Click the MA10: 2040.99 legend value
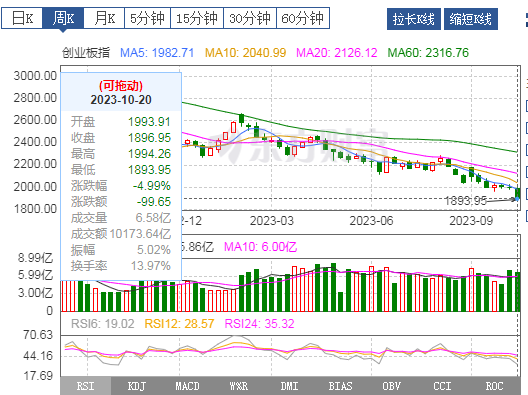This screenshot has height=395, width=528. 245,53
